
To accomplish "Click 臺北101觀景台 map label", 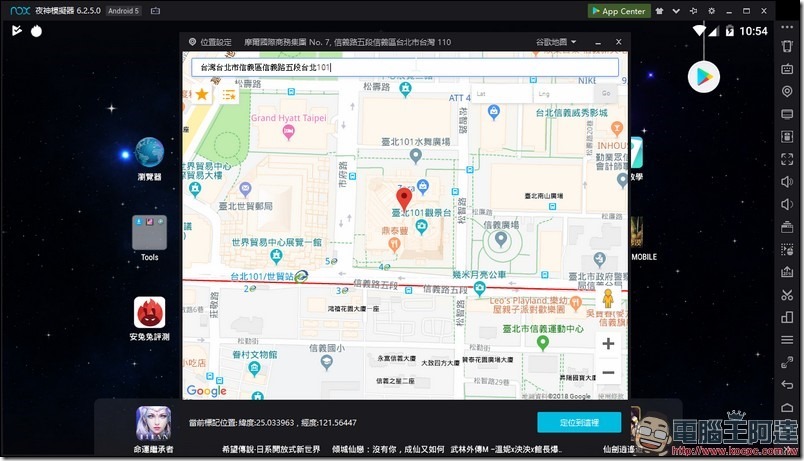I will 421,212.
